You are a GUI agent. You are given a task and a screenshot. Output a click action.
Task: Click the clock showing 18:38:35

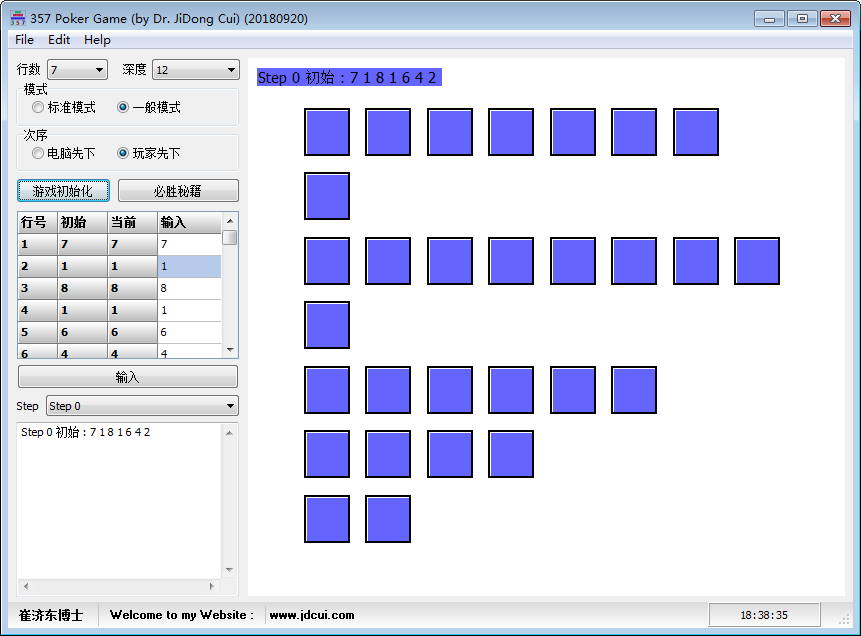pos(764,615)
